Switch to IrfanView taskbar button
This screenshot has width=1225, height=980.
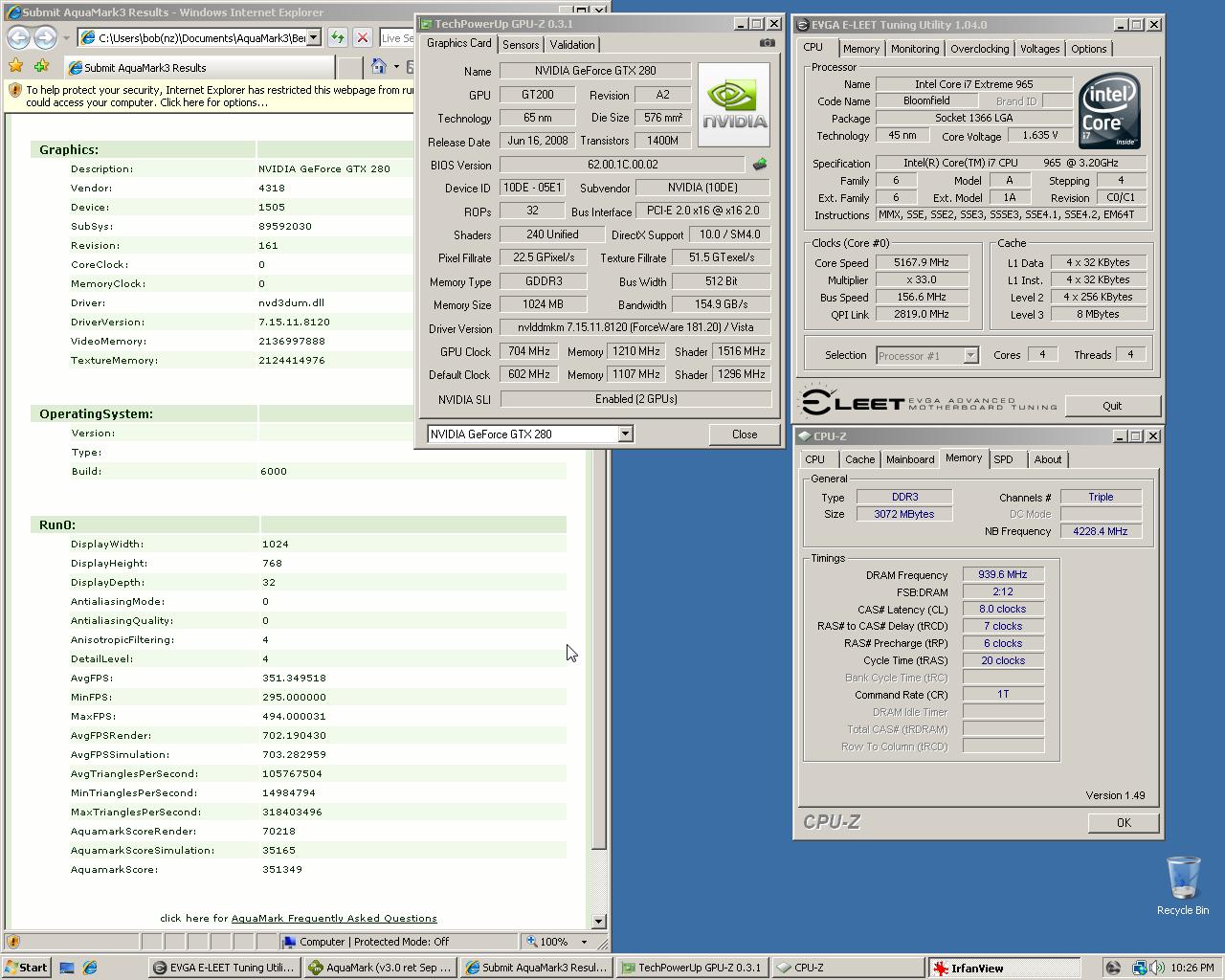pos(1003,968)
